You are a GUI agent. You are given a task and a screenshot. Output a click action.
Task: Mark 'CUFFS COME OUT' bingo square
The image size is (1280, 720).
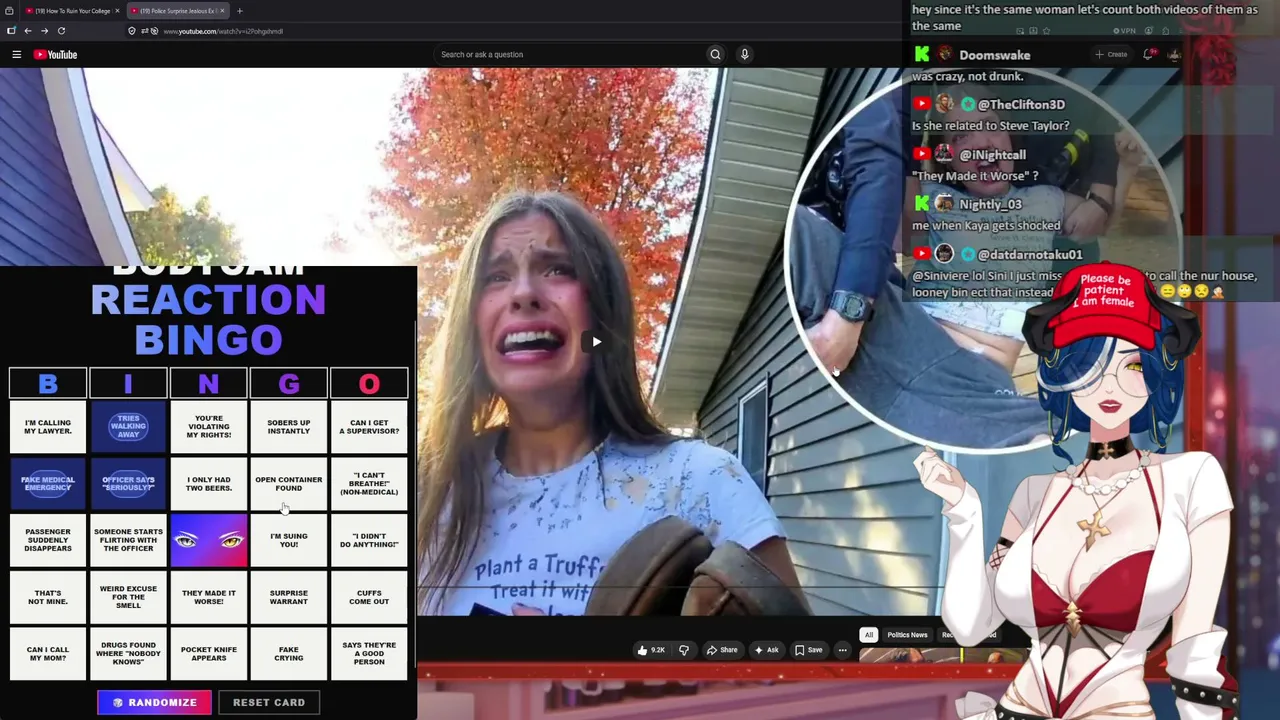point(369,597)
